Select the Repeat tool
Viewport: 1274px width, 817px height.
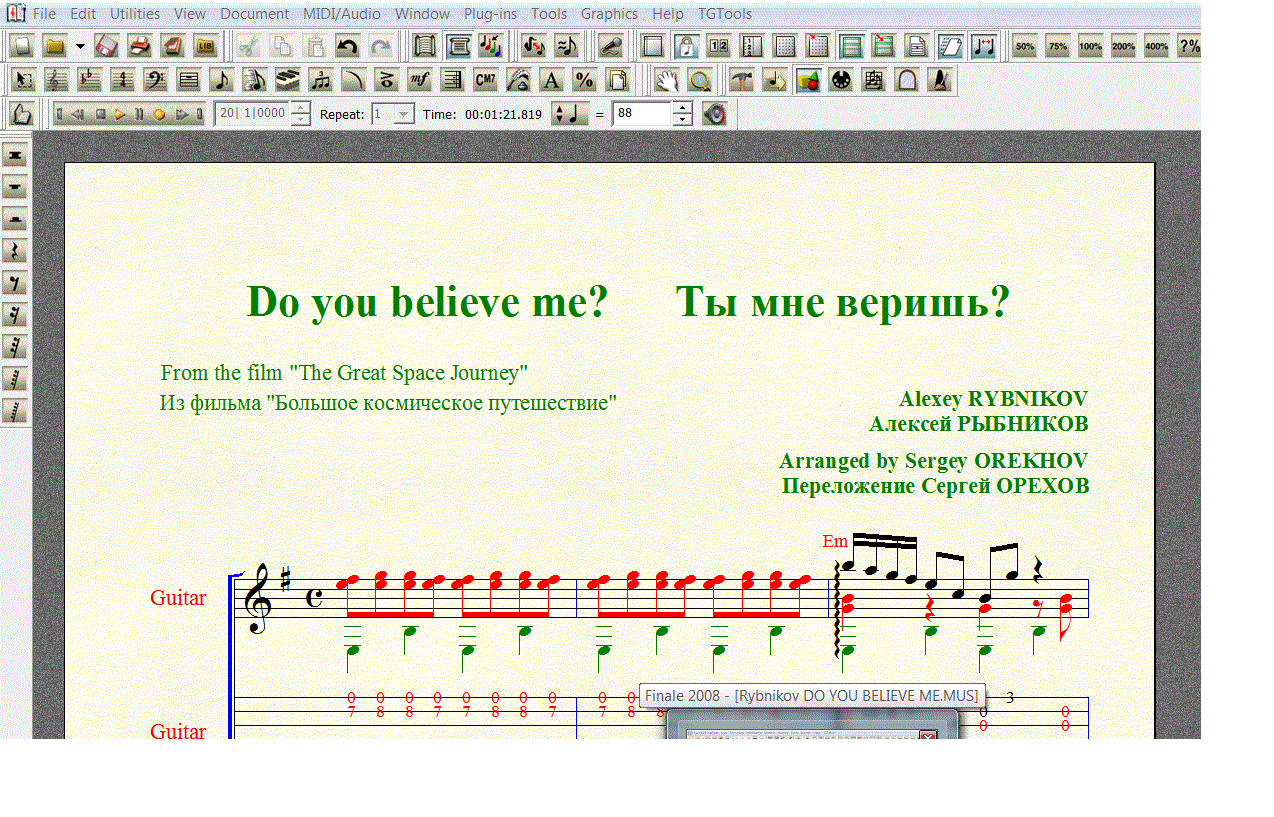[x=453, y=80]
